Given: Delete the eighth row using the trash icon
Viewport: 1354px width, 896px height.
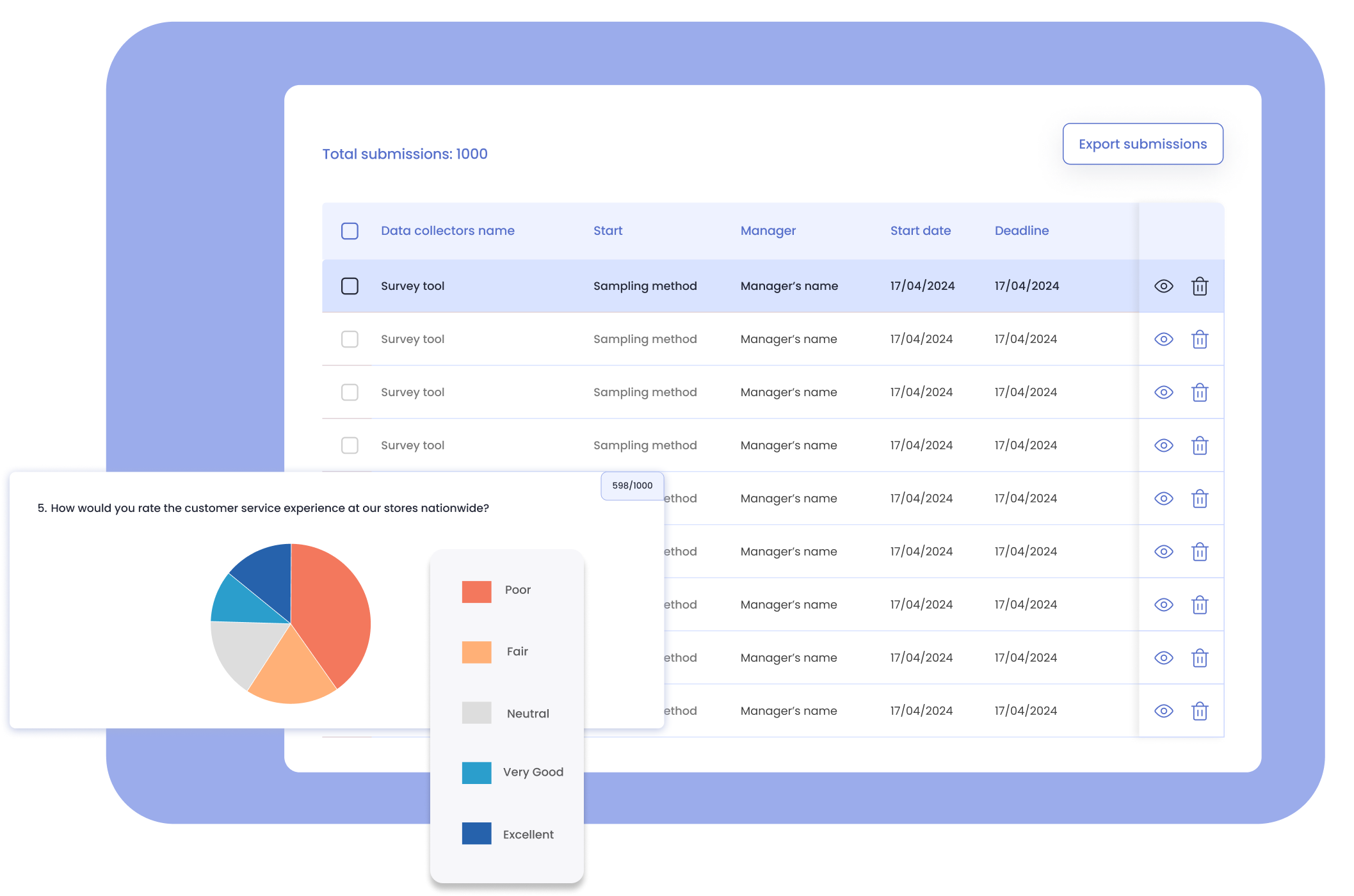Looking at the screenshot, I should point(1199,658).
